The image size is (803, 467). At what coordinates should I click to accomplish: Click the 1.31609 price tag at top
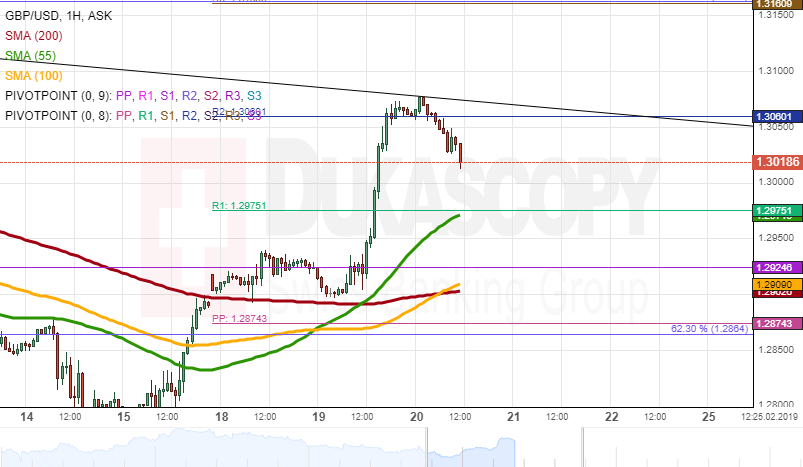pos(776,5)
